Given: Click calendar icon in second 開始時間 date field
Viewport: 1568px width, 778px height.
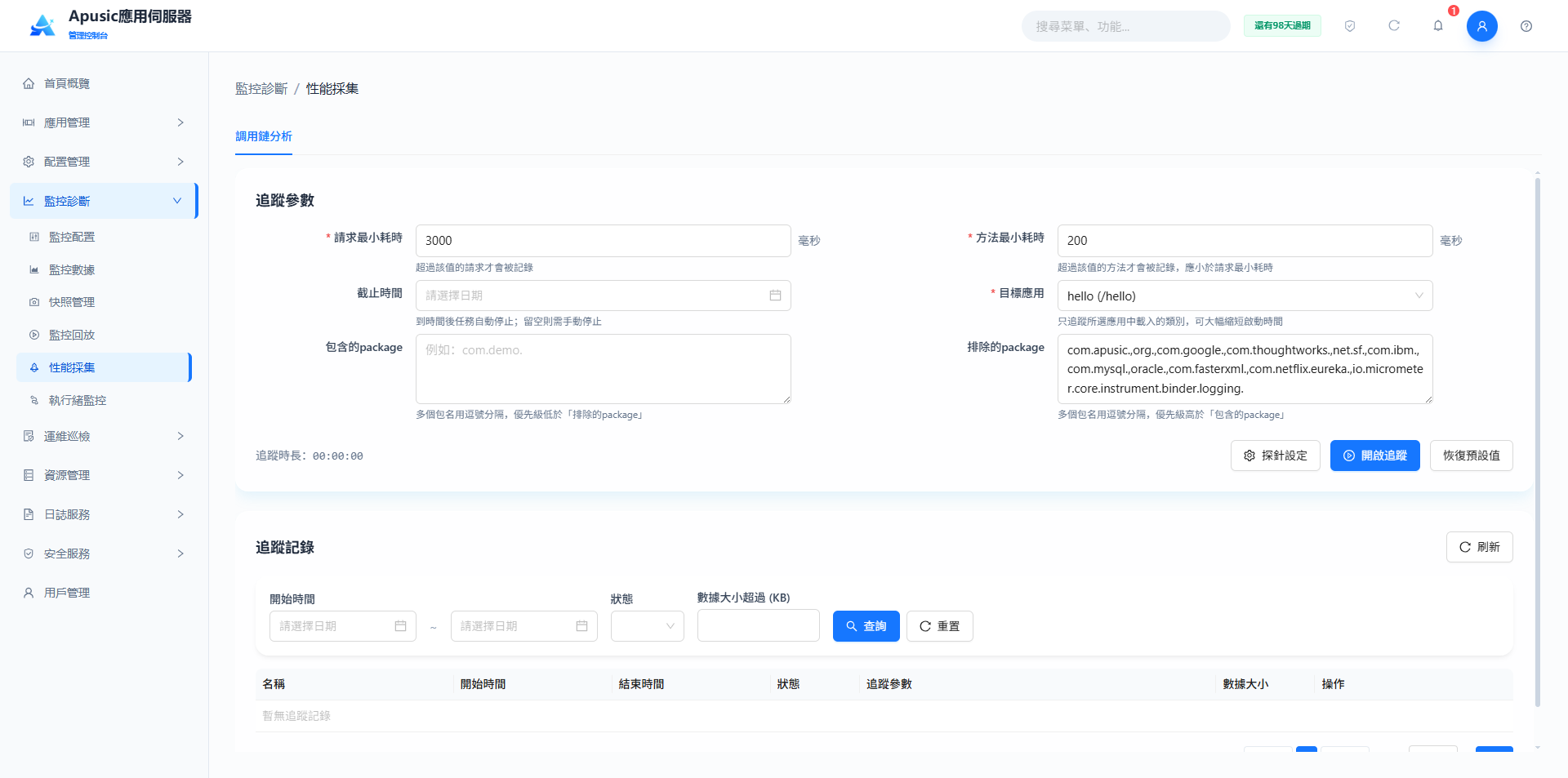Looking at the screenshot, I should [x=581, y=626].
